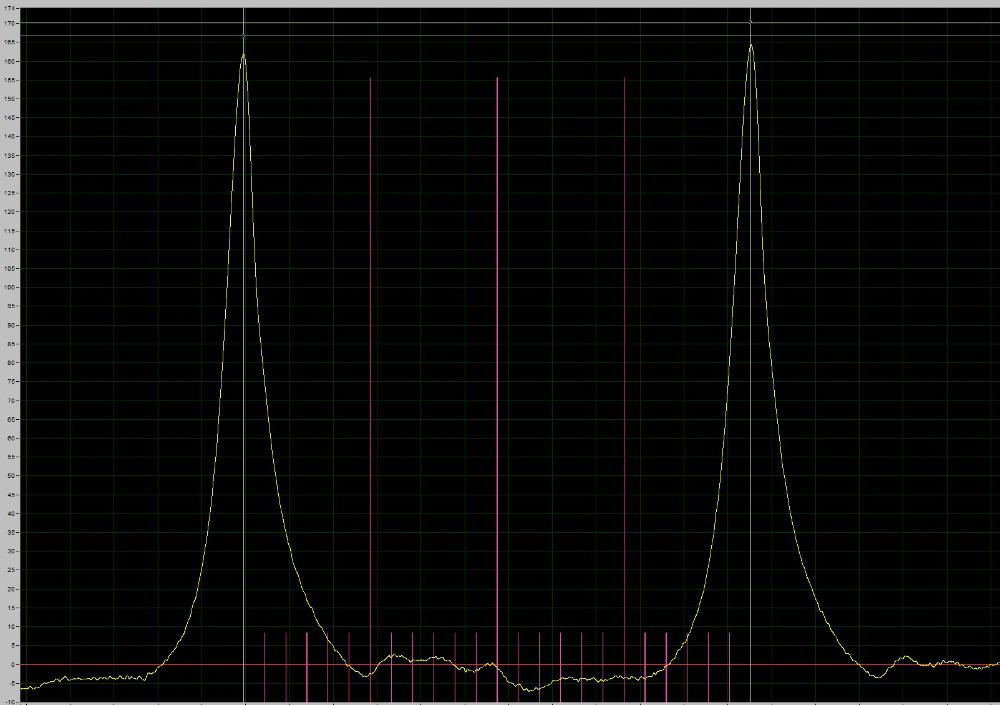Click the apex of the left yellow peak
Image resolution: width=1000 pixels, height=705 pixels.
coord(243,55)
